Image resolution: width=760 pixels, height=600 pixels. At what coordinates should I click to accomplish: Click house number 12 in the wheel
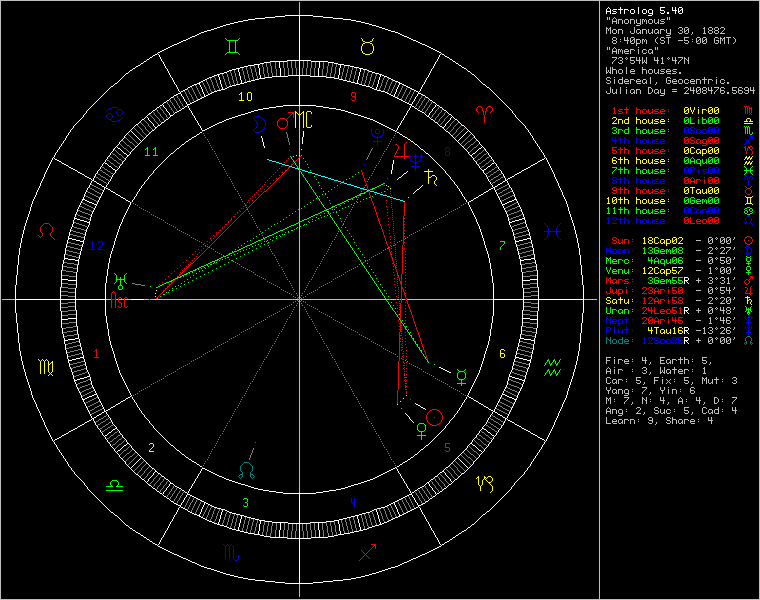pos(96,246)
